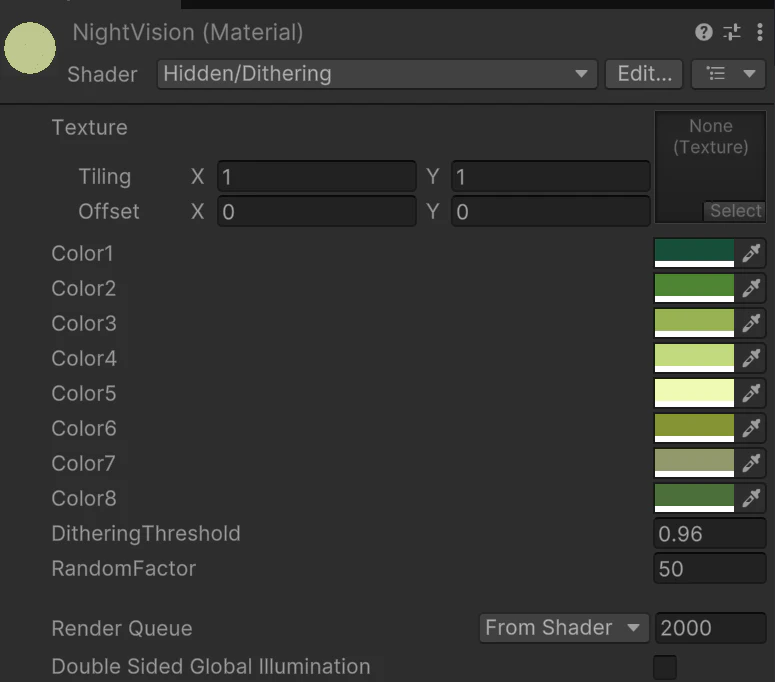Click the Offset Y input field
Screen dimensions: 775x682
pyautogui.click(x=551, y=212)
